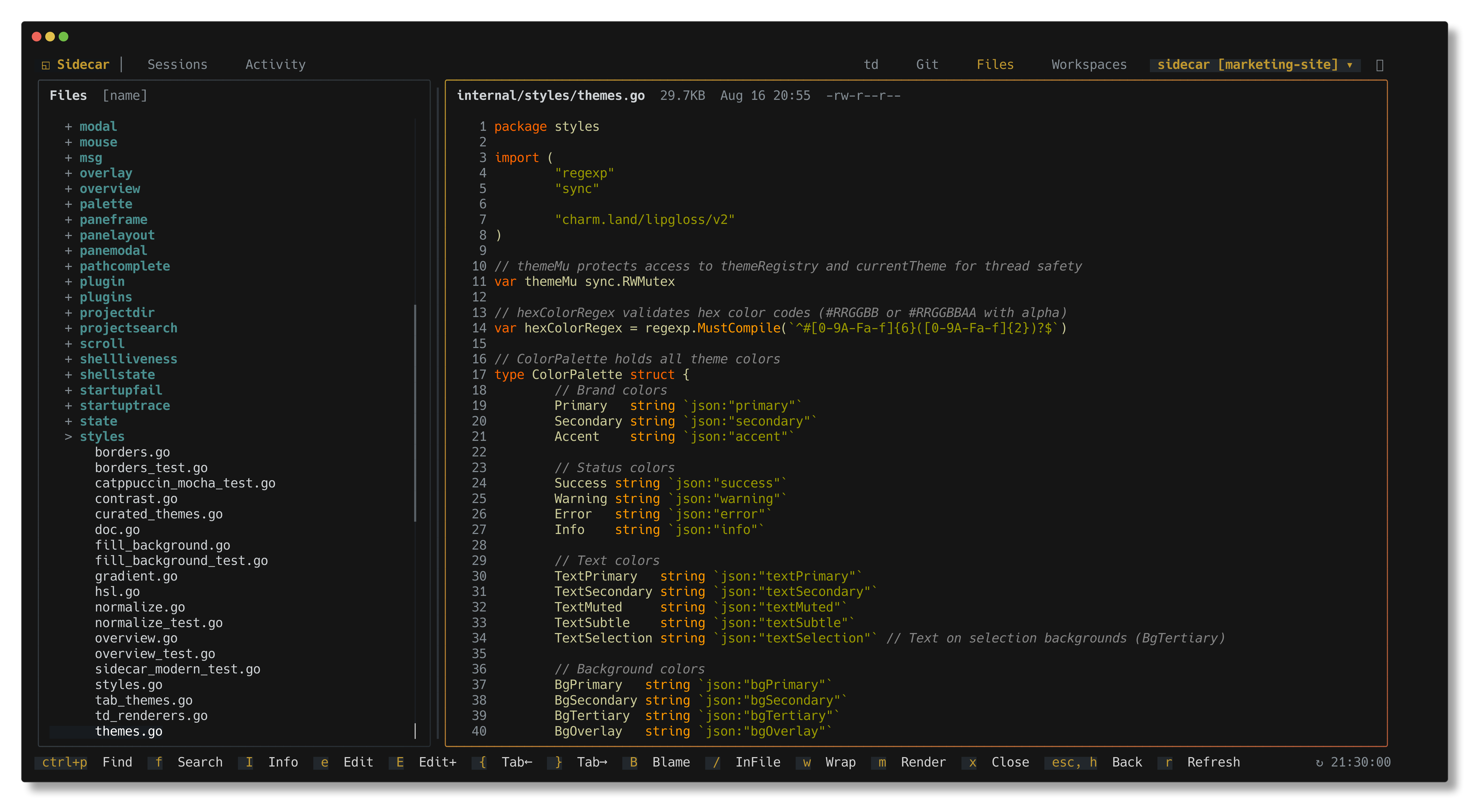This screenshot has width=1478, height=812.
Task: Open doc.go file
Action: tap(117, 530)
